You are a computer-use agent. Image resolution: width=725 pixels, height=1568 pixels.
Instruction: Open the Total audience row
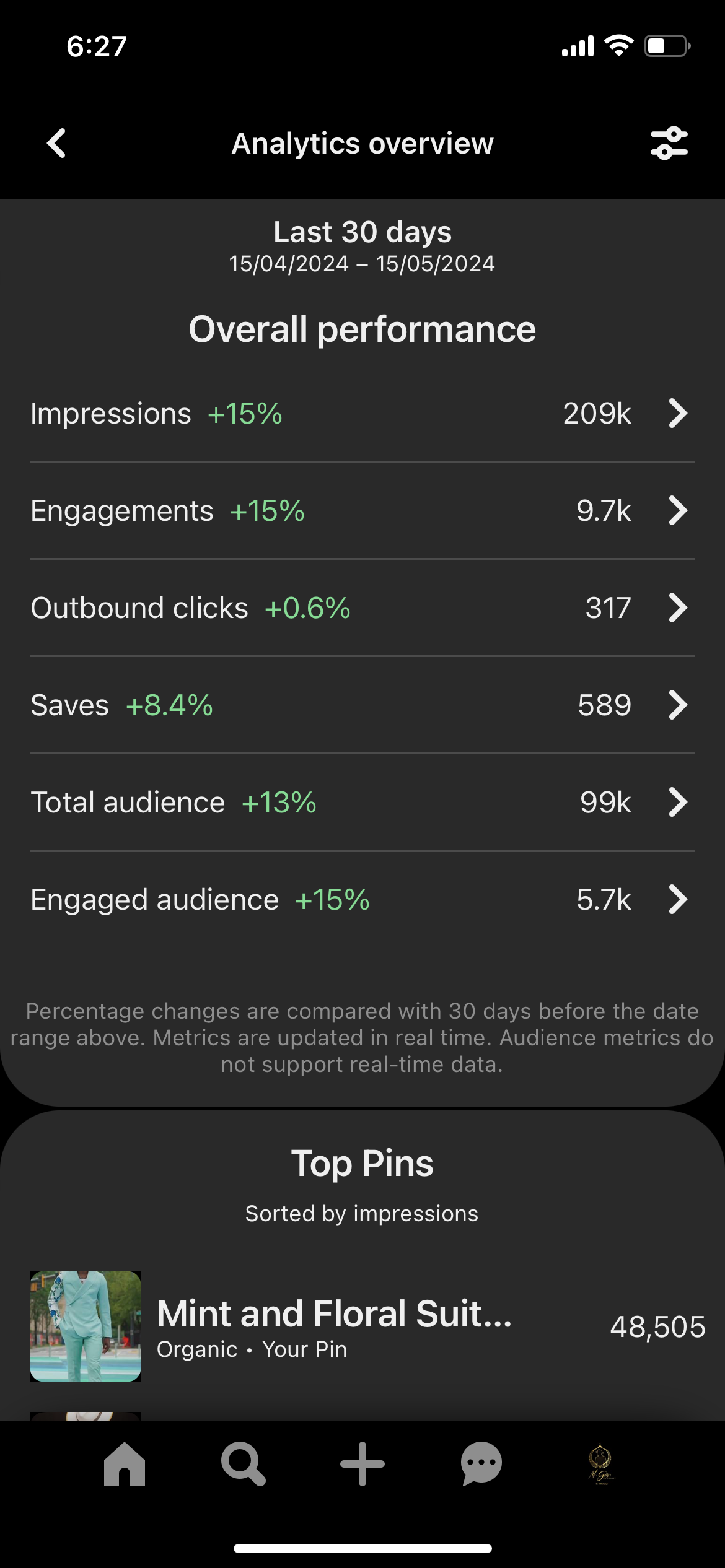point(362,803)
